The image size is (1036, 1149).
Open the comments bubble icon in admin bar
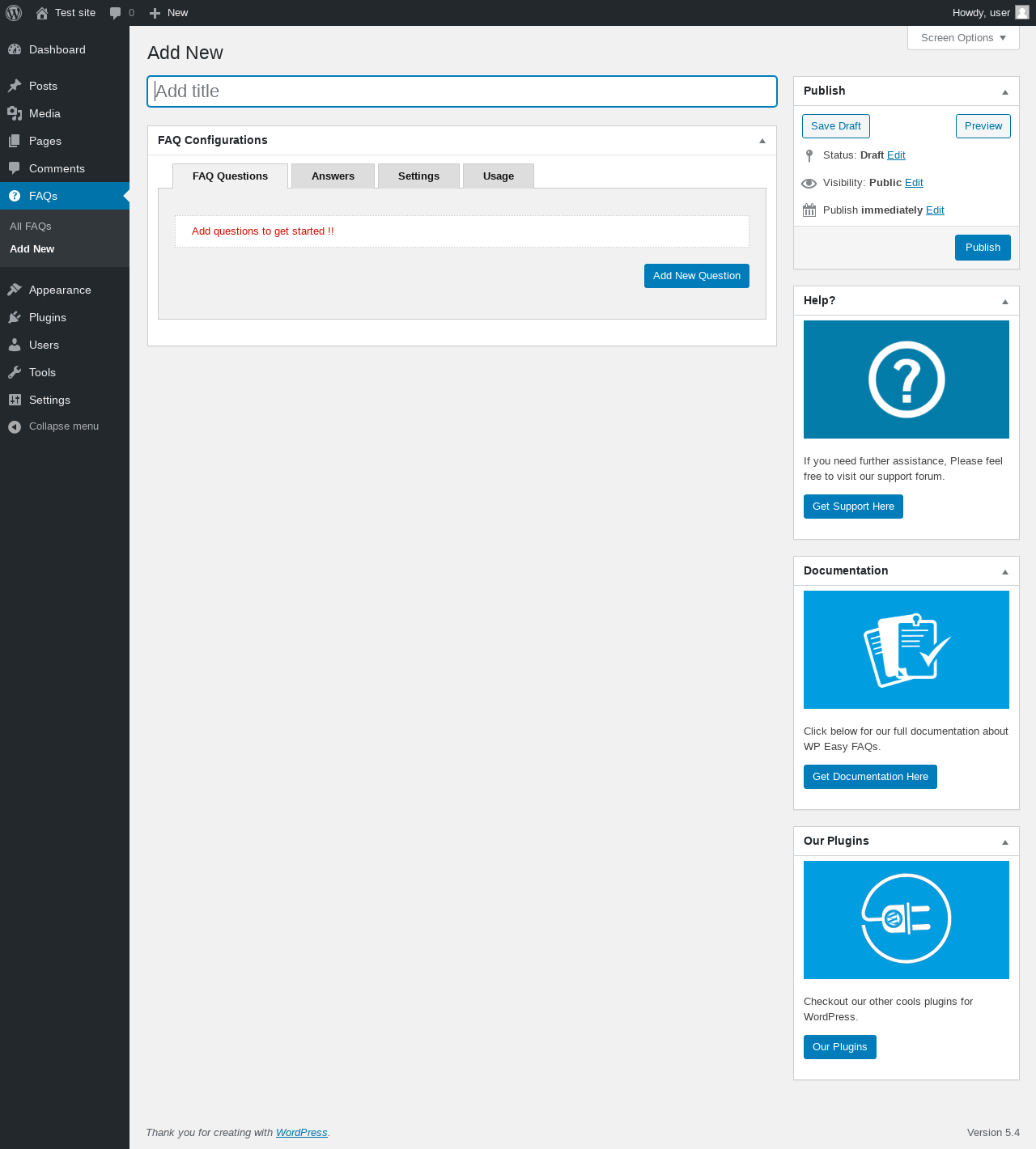pyautogui.click(x=116, y=13)
